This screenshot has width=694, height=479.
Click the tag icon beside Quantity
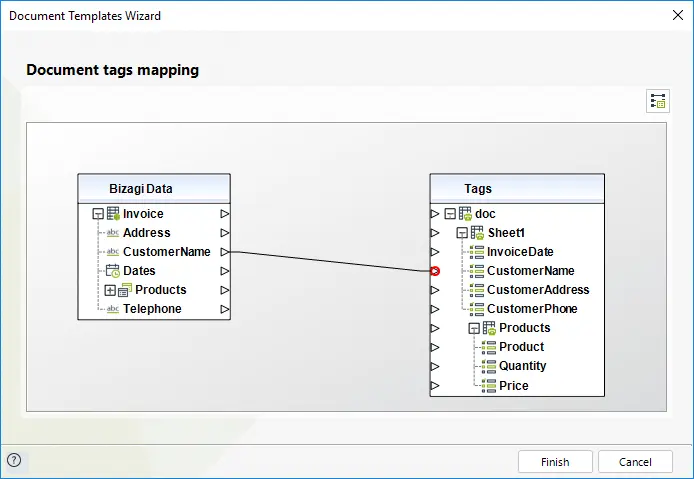click(x=489, y=366)
